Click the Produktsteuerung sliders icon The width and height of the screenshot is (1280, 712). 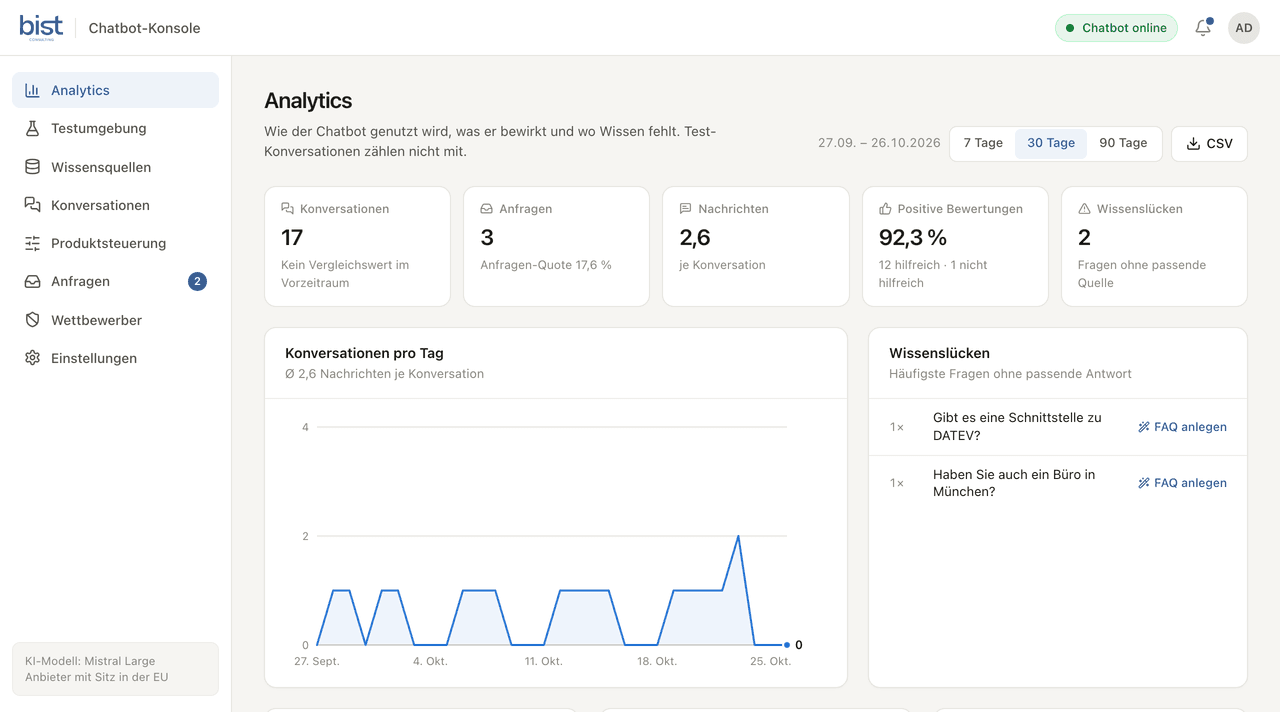pyautogui.click(x=33, y=243)
